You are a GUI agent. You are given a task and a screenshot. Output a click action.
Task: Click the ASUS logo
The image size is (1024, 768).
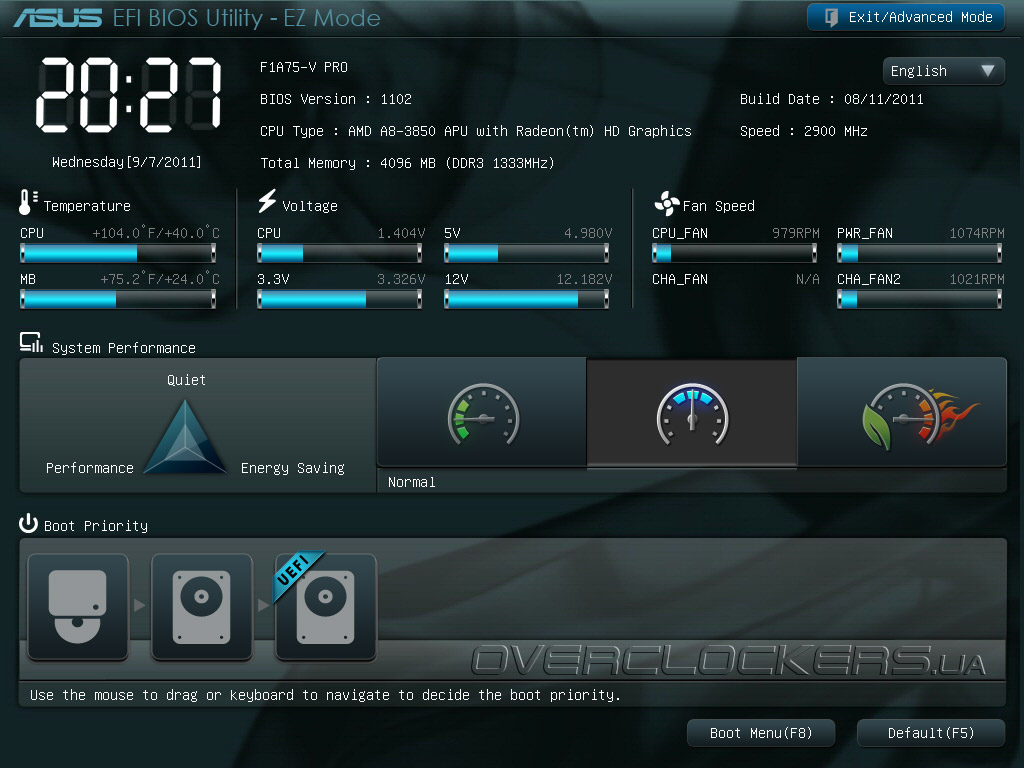[58, 18]
